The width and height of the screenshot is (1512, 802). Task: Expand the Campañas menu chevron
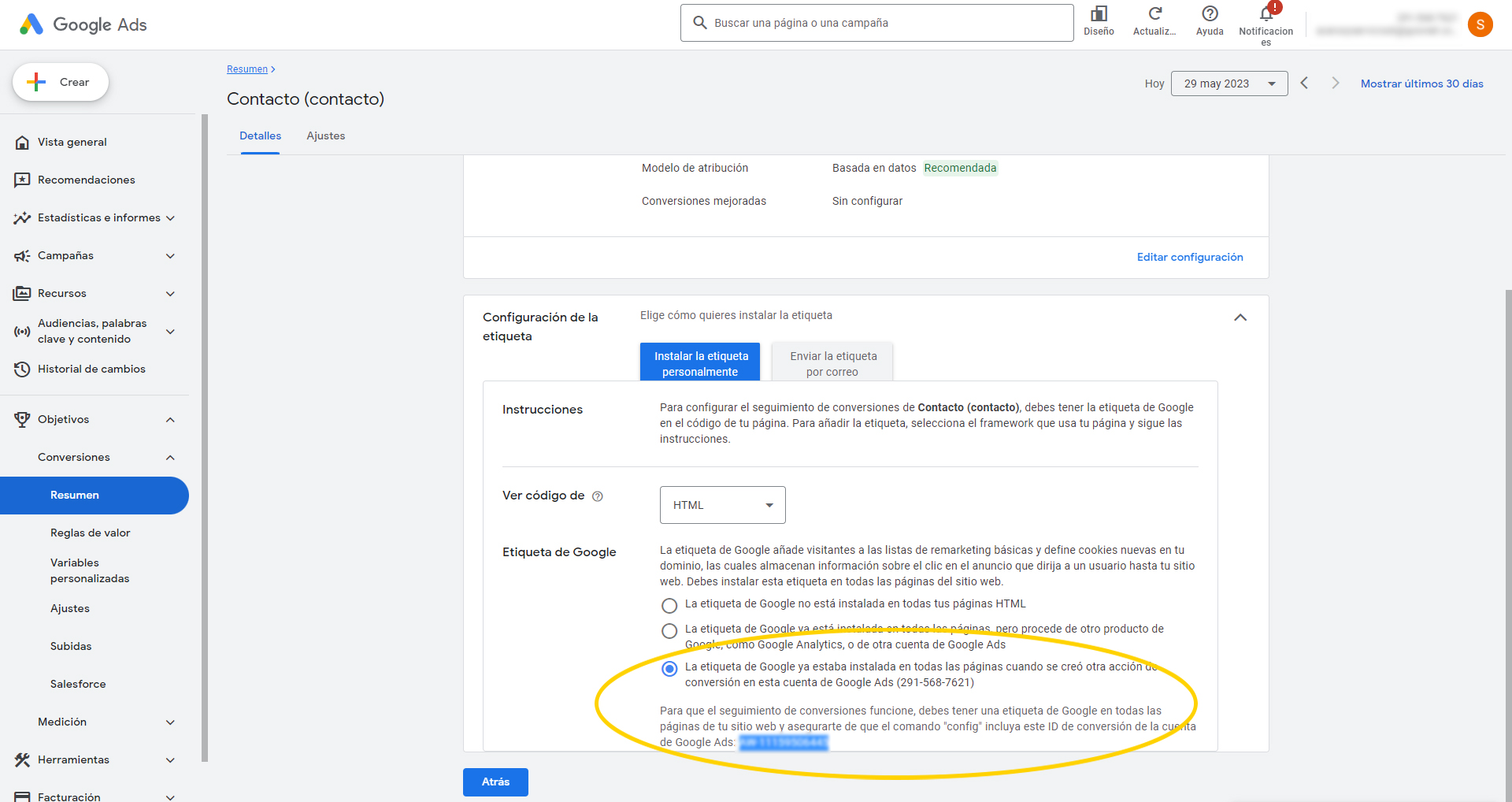[170, 256]
